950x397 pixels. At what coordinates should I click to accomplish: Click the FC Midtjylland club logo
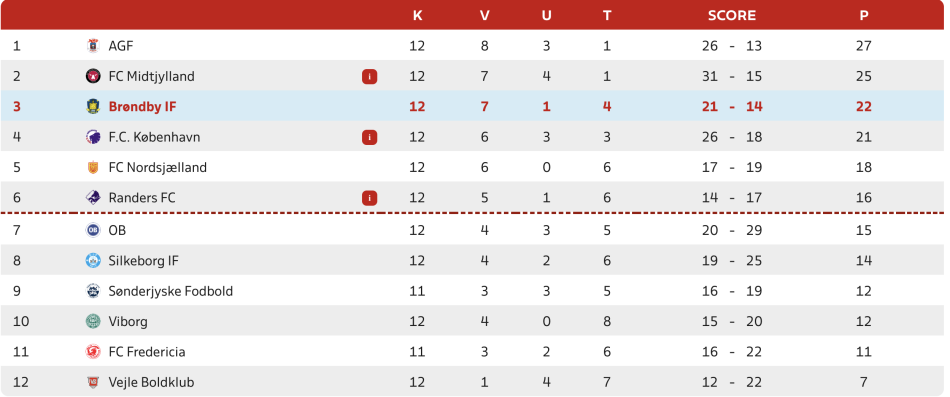(92, 76)
